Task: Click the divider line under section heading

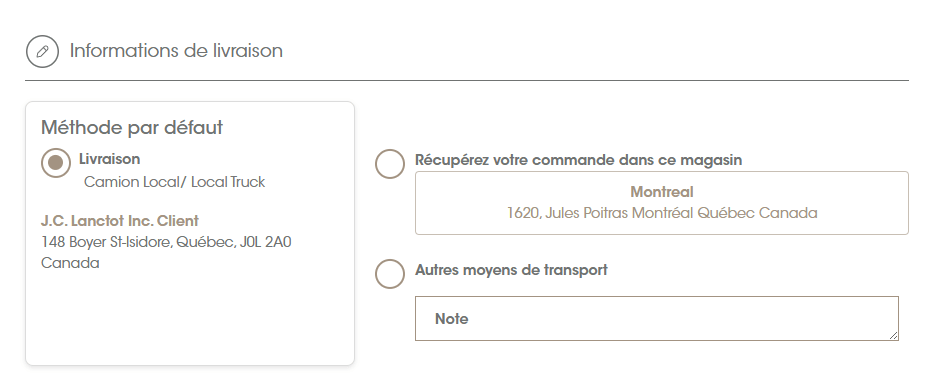Action: click(x=467, y=80)
